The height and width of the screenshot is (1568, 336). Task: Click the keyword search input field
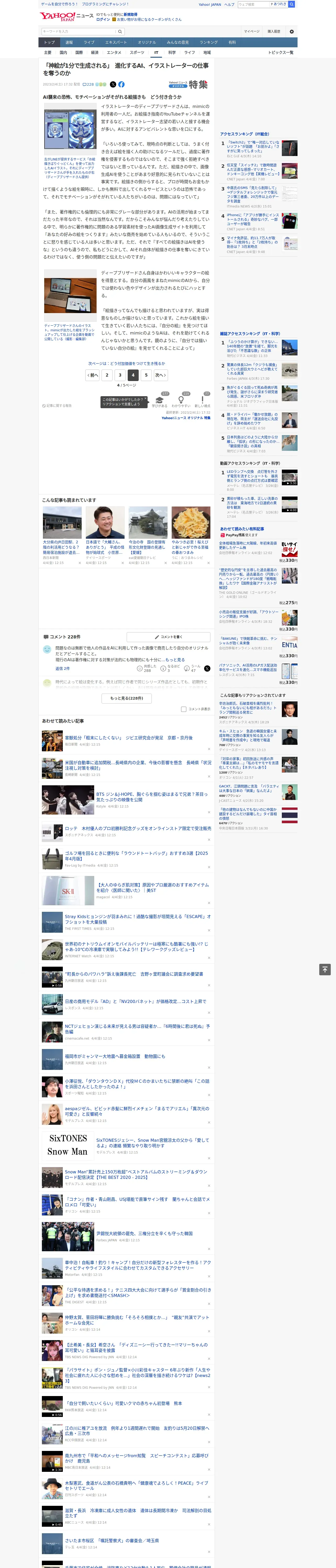(79, 32)
